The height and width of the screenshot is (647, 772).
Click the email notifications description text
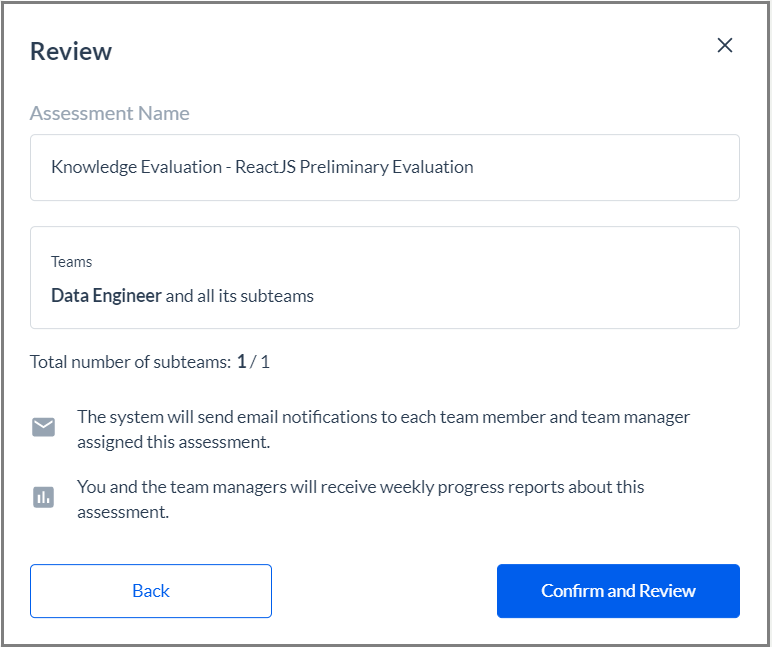pyautogui.click(x=384, y=429)
